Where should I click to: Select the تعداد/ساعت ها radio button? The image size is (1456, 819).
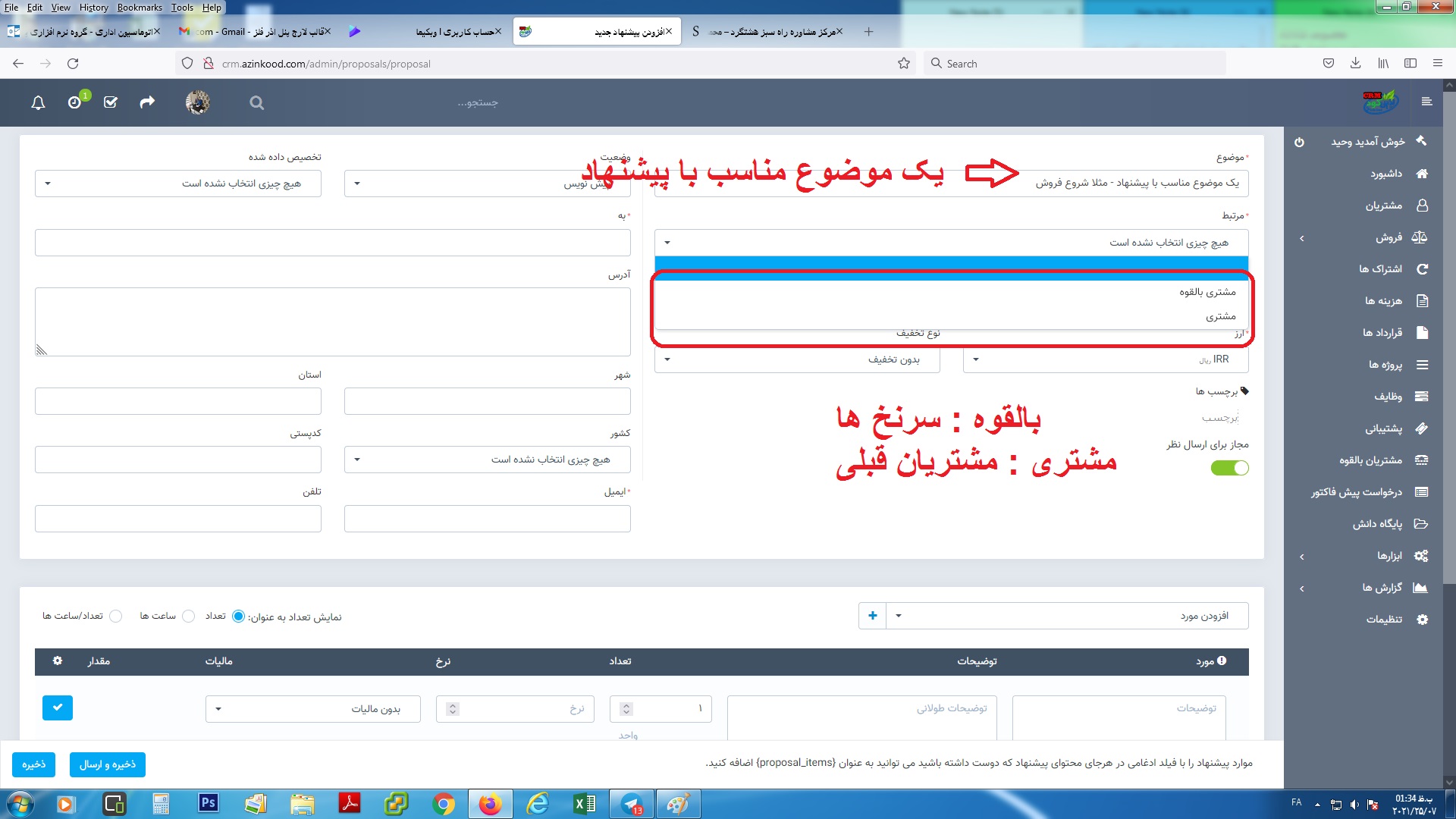(116, 617)
